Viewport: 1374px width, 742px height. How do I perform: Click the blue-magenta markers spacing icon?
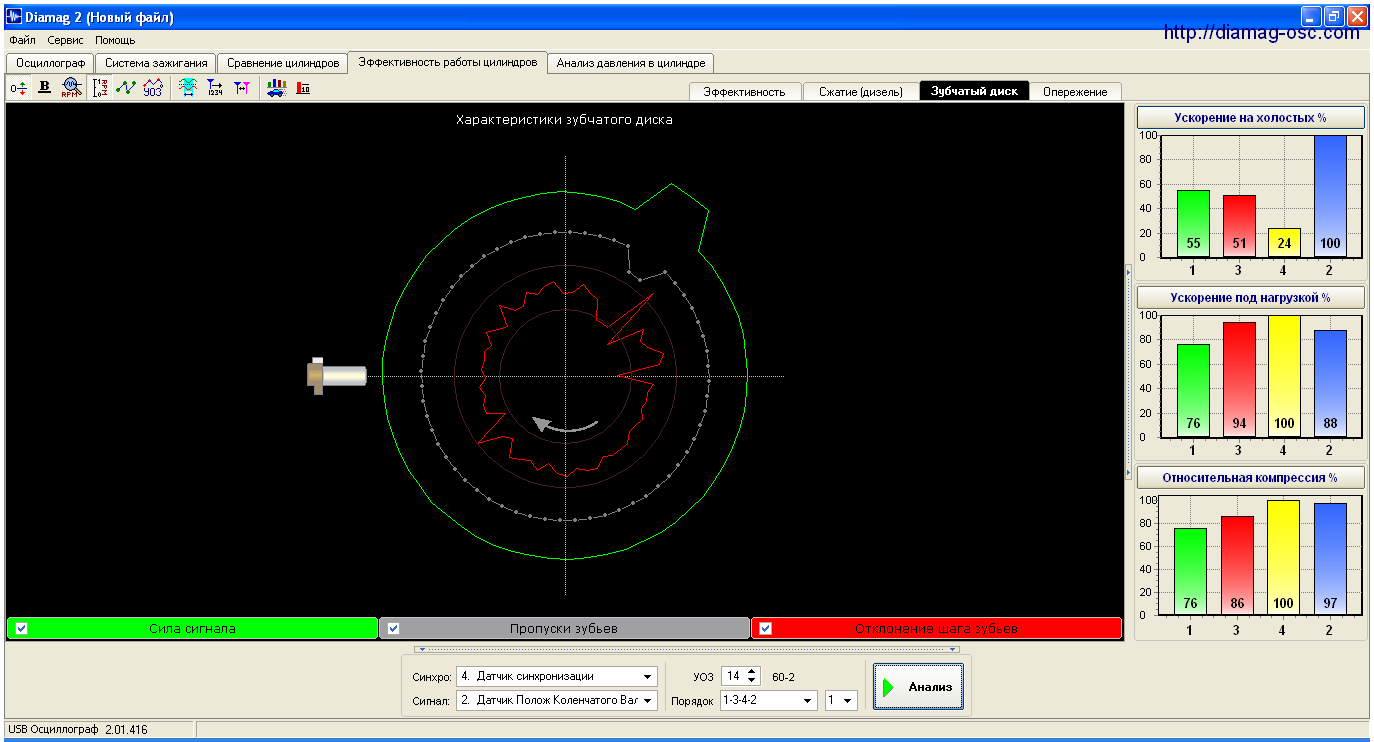[242, 88]
